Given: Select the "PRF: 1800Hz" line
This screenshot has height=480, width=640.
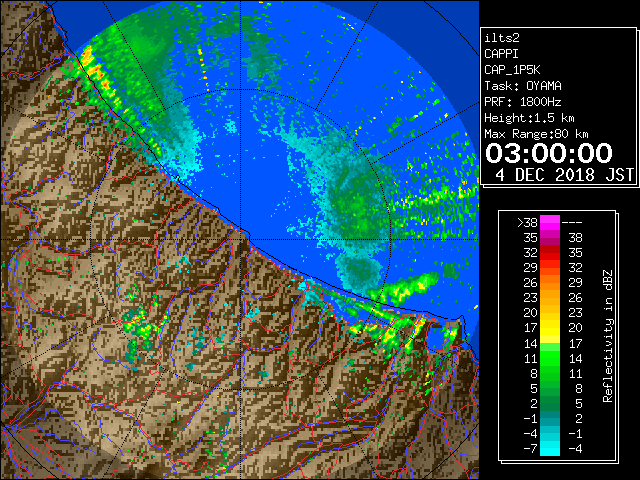Looking at the screenshot, I should tap(523, 102).
